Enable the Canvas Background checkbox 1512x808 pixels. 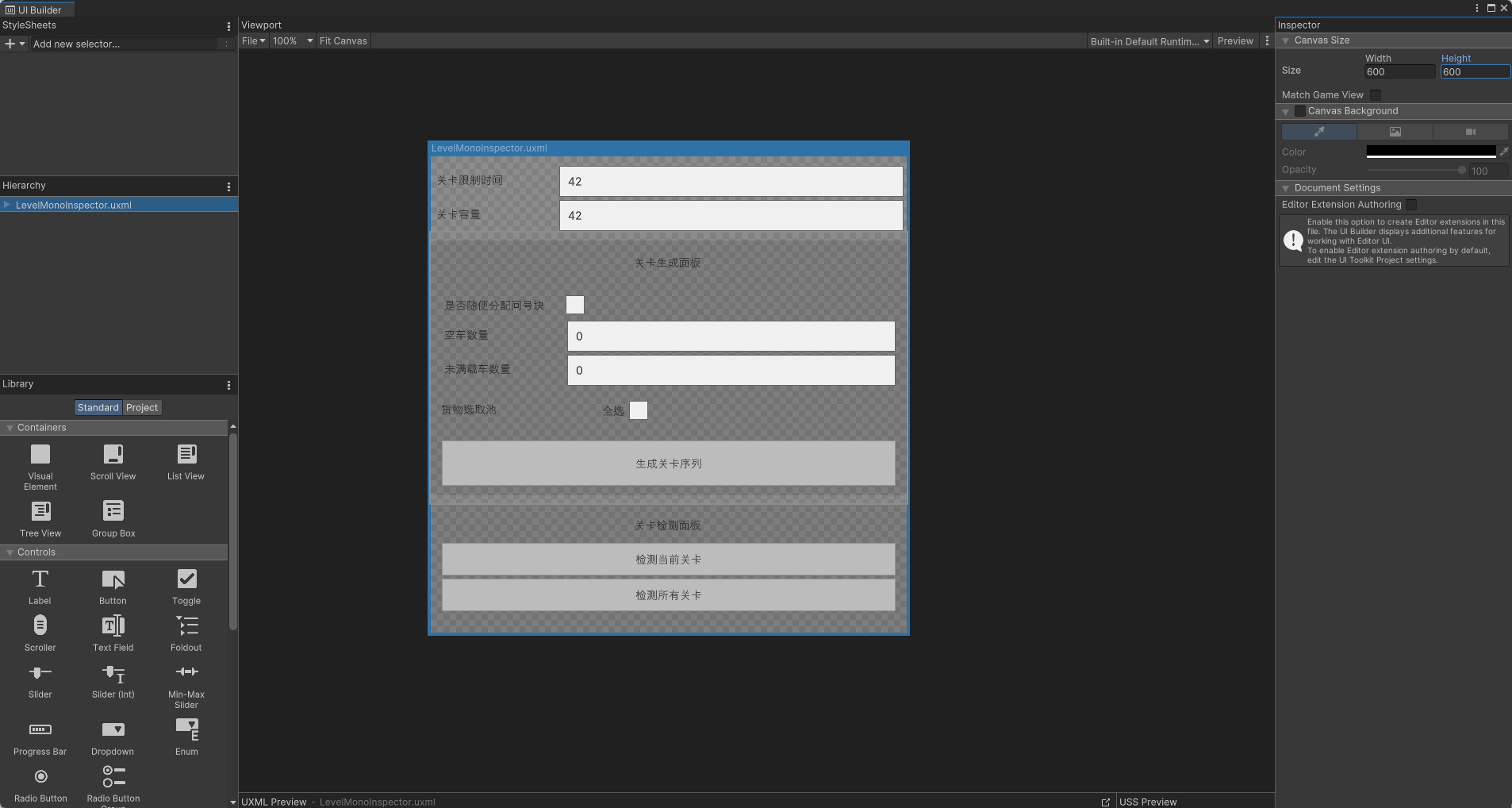pos(1299,111)
